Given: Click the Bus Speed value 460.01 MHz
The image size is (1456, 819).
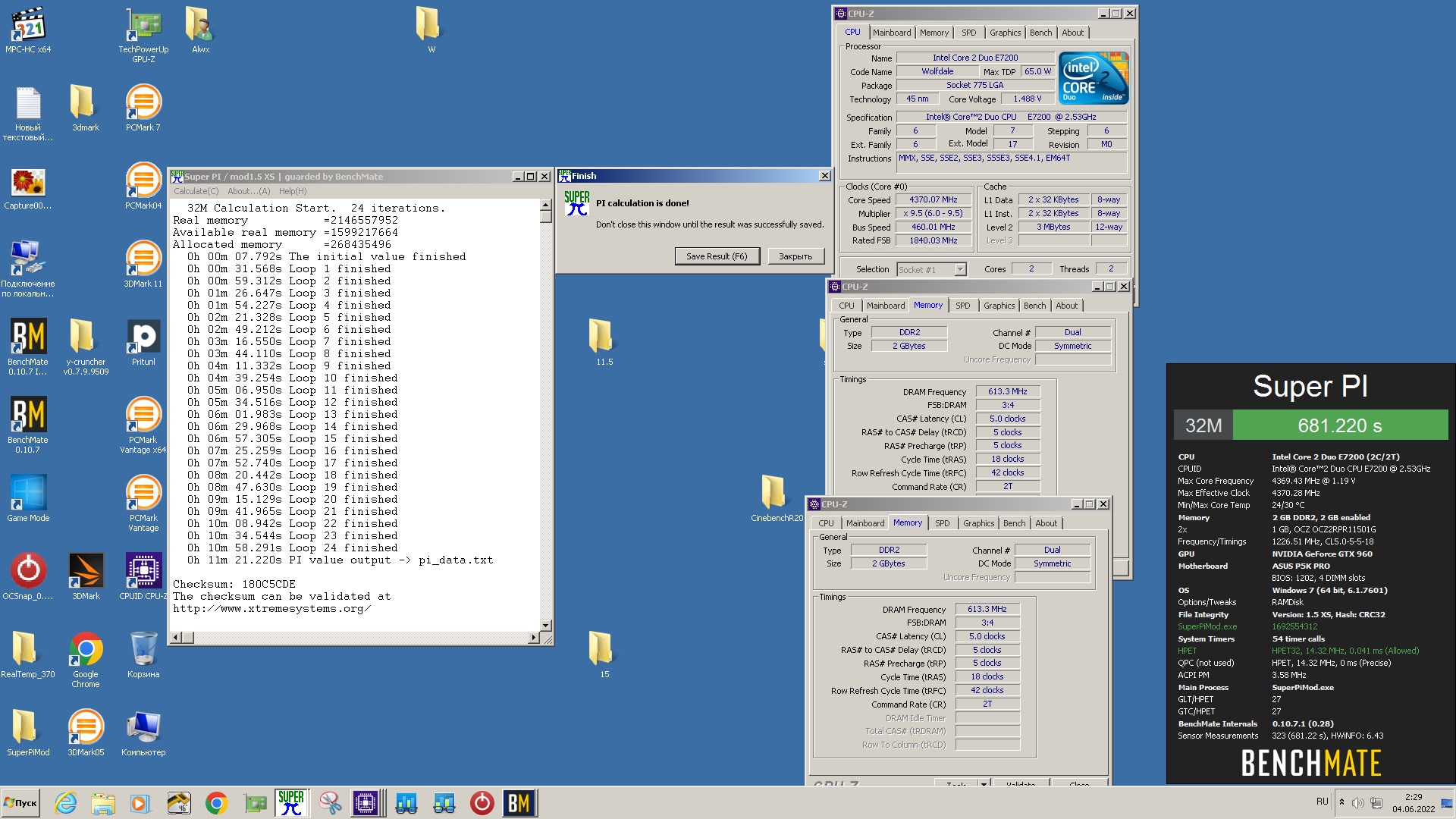Looking at the screenshot, I should pos(934,227).
